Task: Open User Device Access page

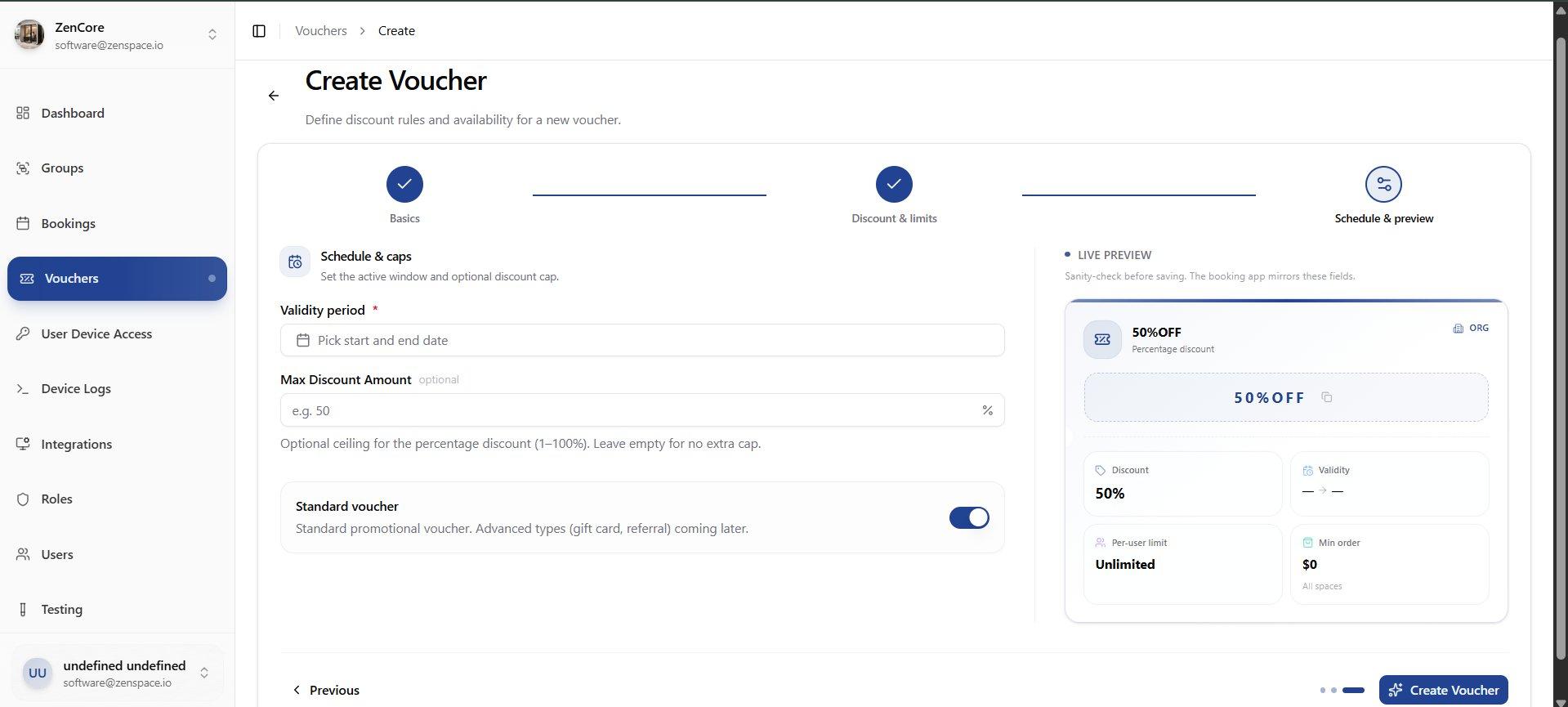Action: tap(117, 333)
